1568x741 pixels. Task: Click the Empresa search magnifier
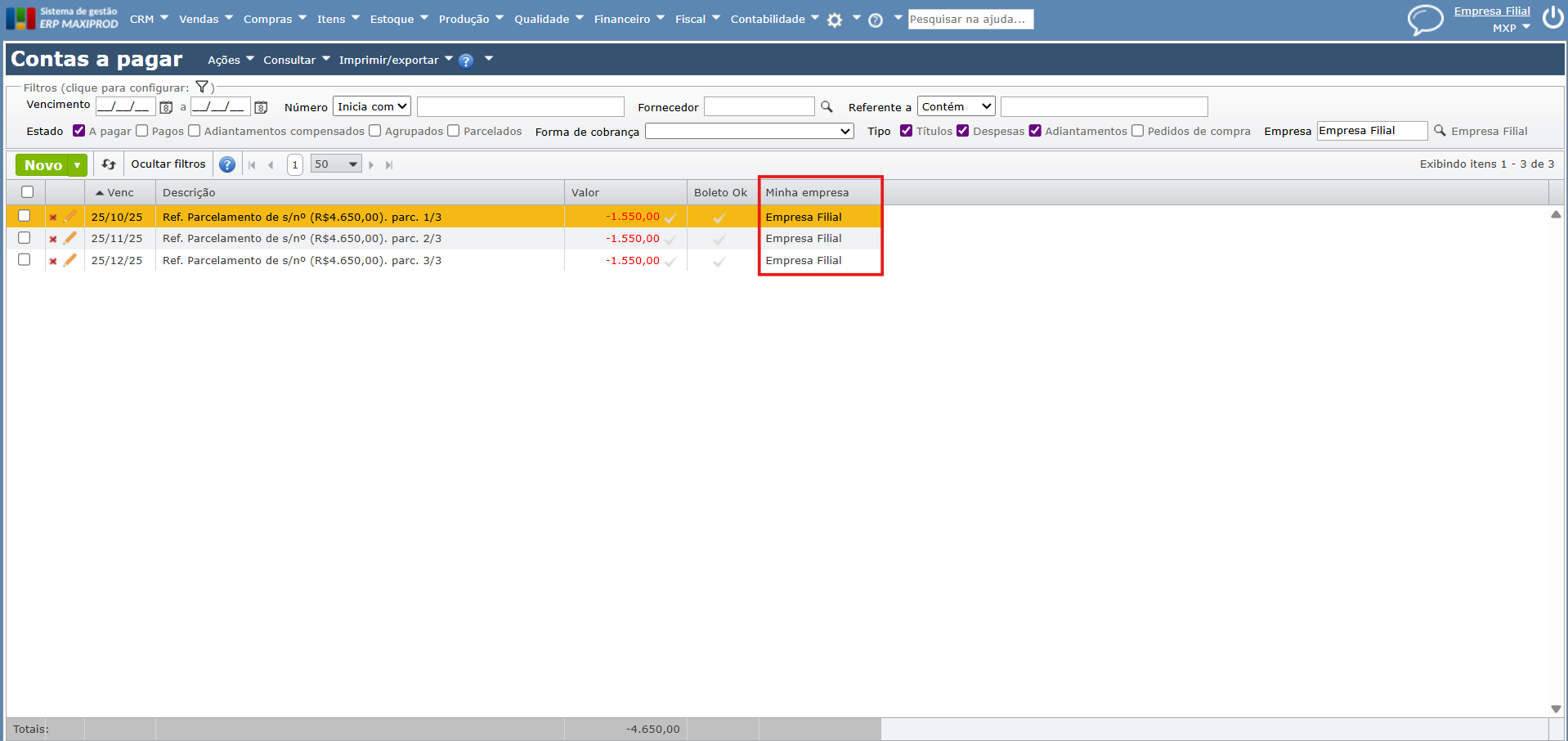coord(1440,131)
